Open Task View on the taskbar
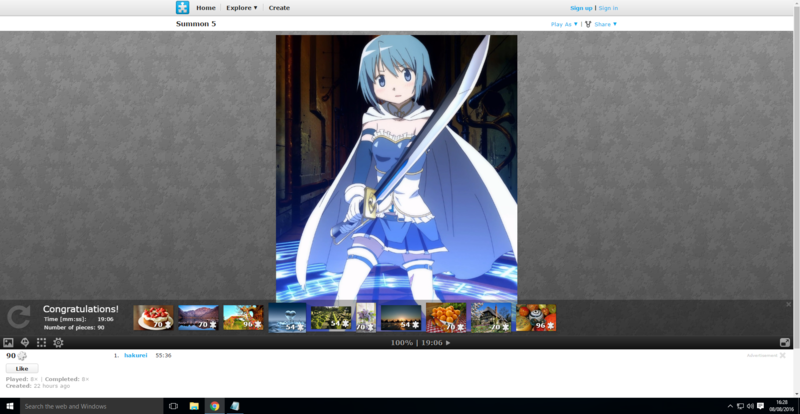 [x=173, y=406]
